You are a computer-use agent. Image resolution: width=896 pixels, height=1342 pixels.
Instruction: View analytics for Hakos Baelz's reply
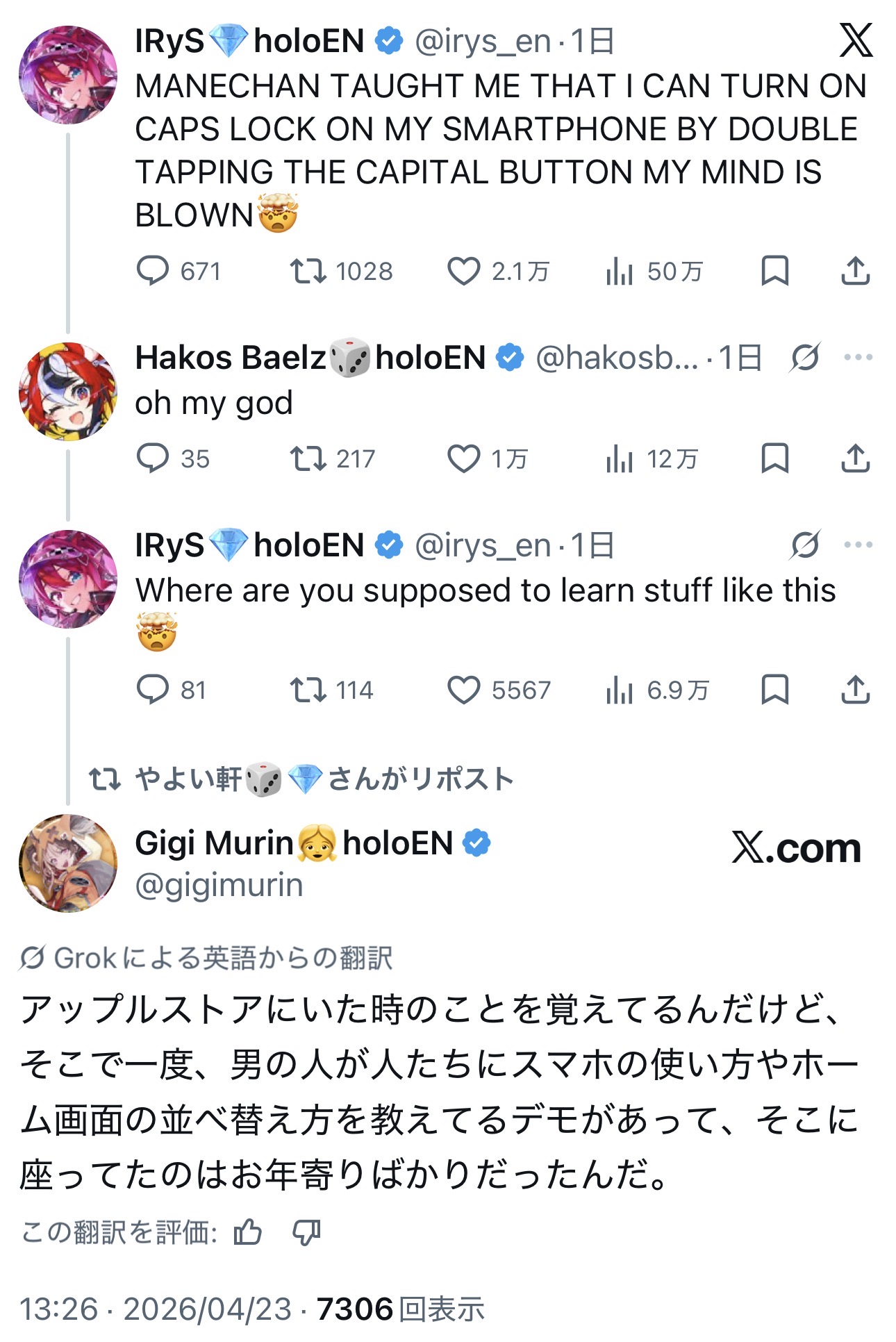pos(619,458)
